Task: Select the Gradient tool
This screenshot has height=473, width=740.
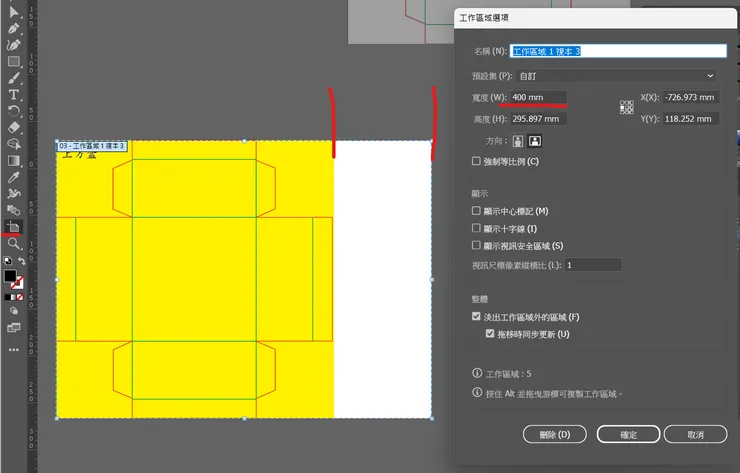Action: pos(14,160)
